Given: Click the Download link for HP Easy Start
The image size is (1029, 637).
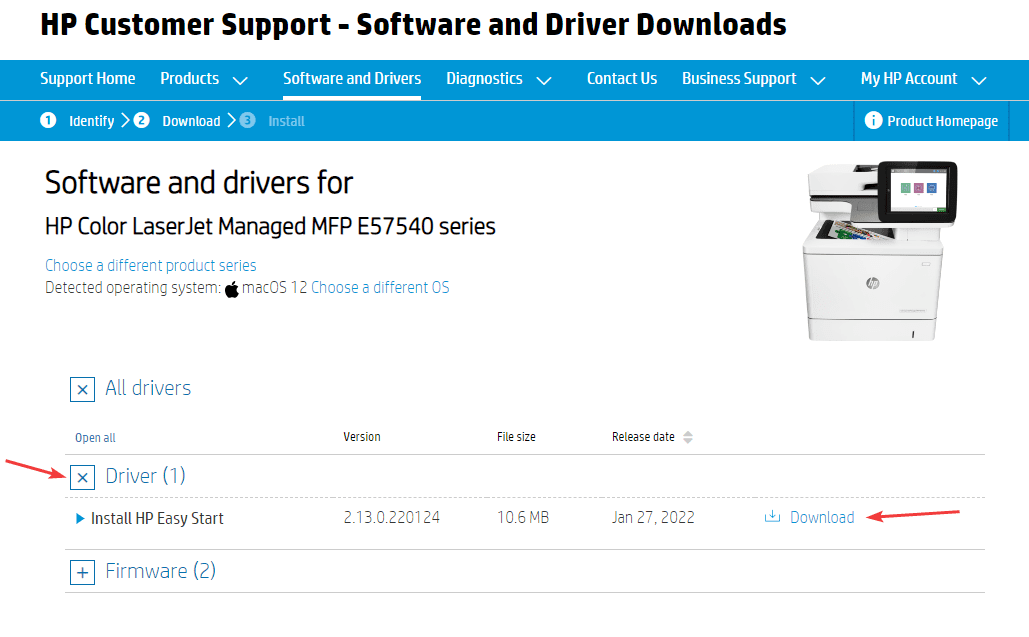Looking at the screenshot, I should (822, 517).
